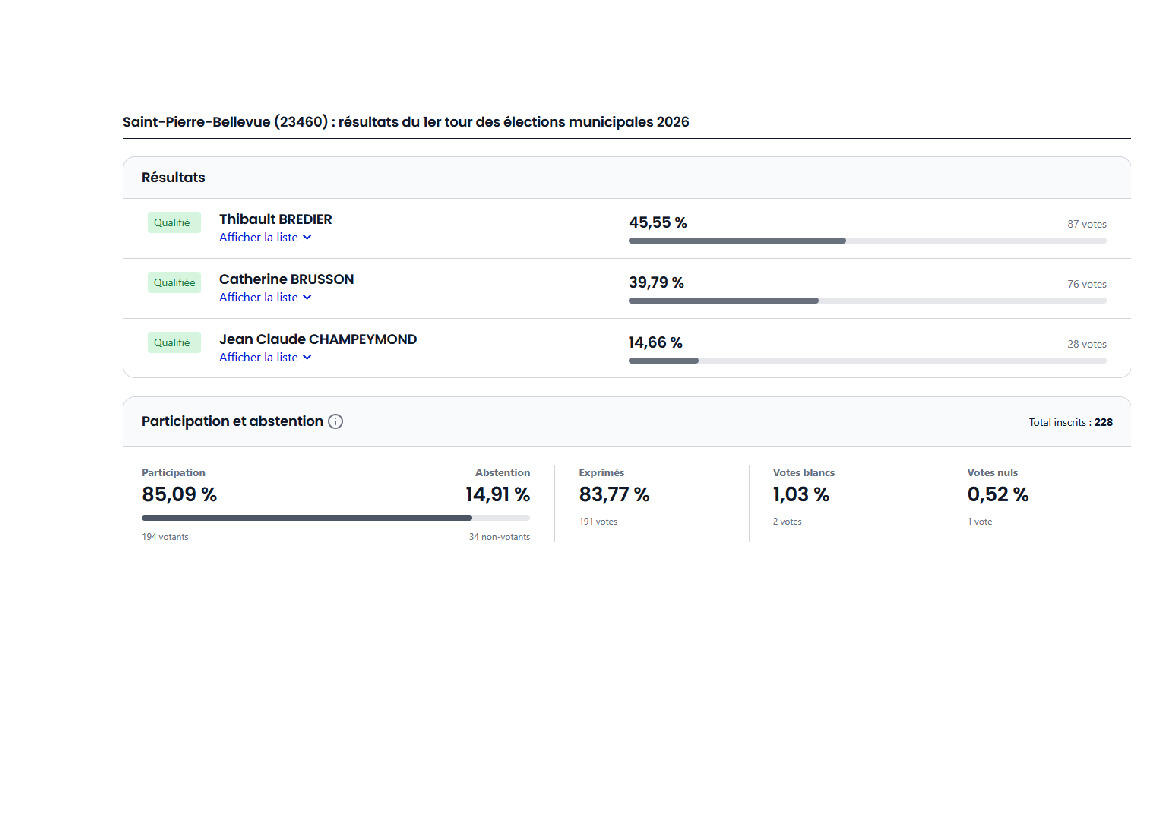This screenshot has height=827, width=1169.
Task: Click the 'Participation et abstention' section heading
Action: click(x=232, y=422)
